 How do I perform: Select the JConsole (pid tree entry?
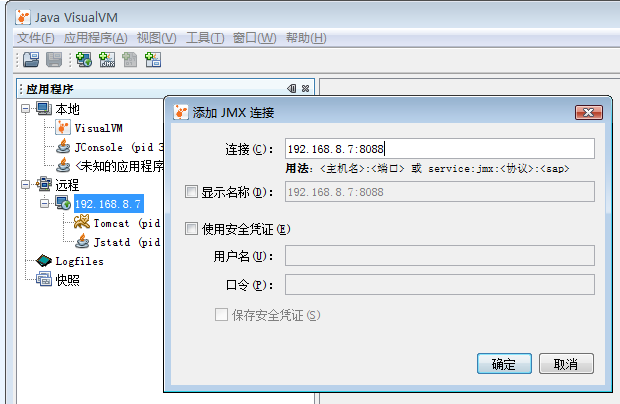coord(119,147)
